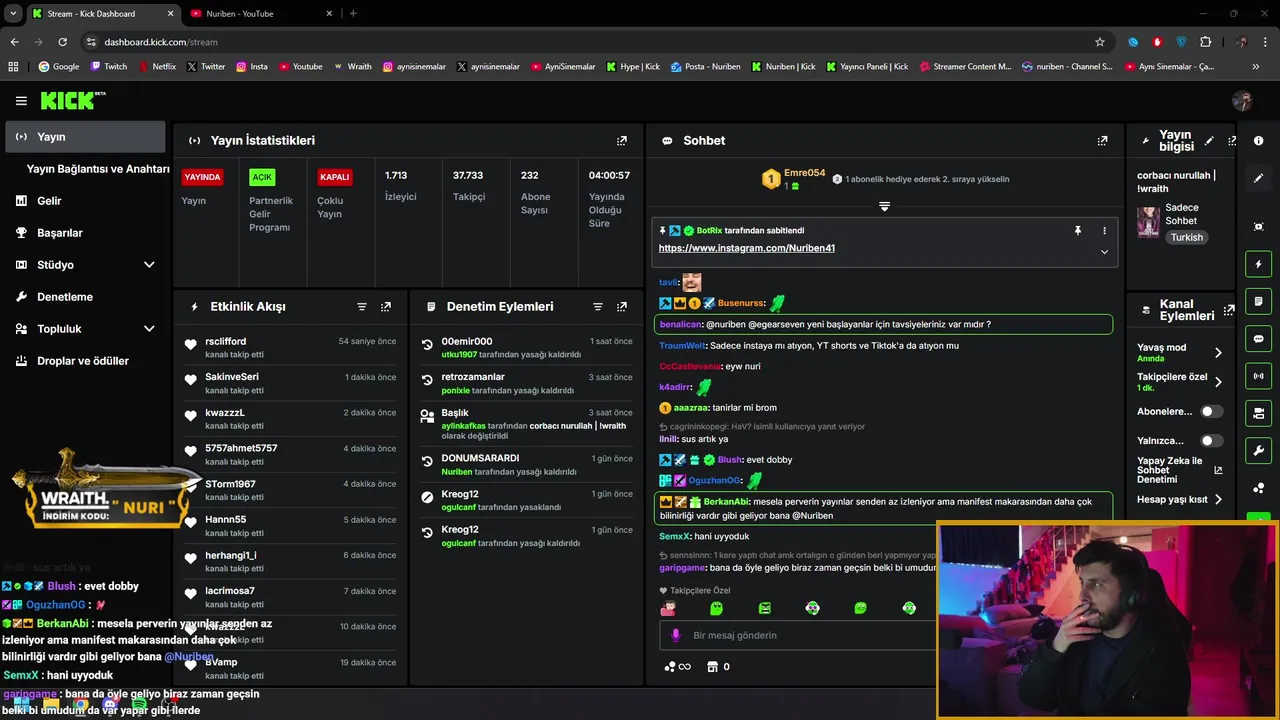Open Yavaş mod options arrow
Viewport: 1280px width, 720px height.
tap(1218, 353)
